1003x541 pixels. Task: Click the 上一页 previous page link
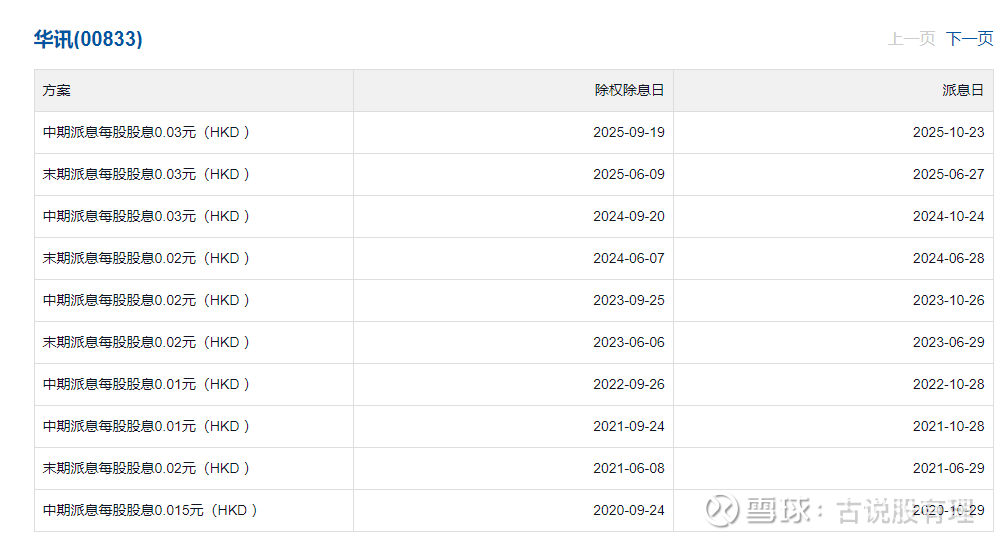coord(911,39)
